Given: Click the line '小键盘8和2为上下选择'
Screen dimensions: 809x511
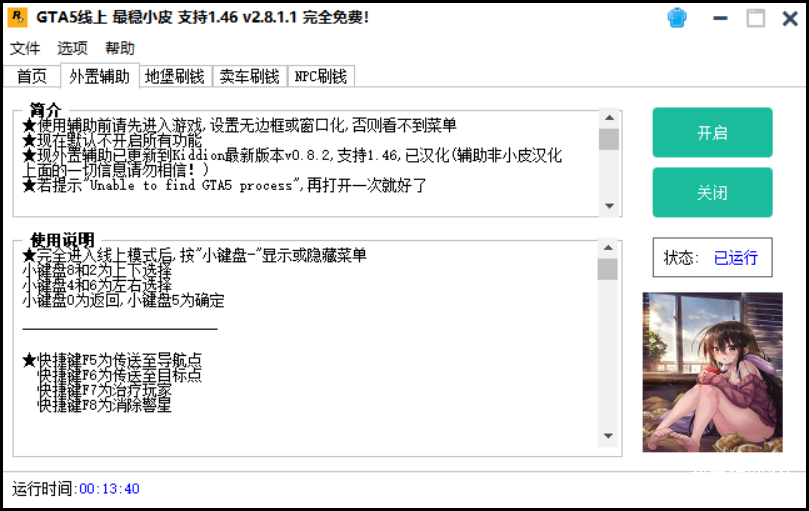Looking at the screenshot, I should click(x=97, y=270).
